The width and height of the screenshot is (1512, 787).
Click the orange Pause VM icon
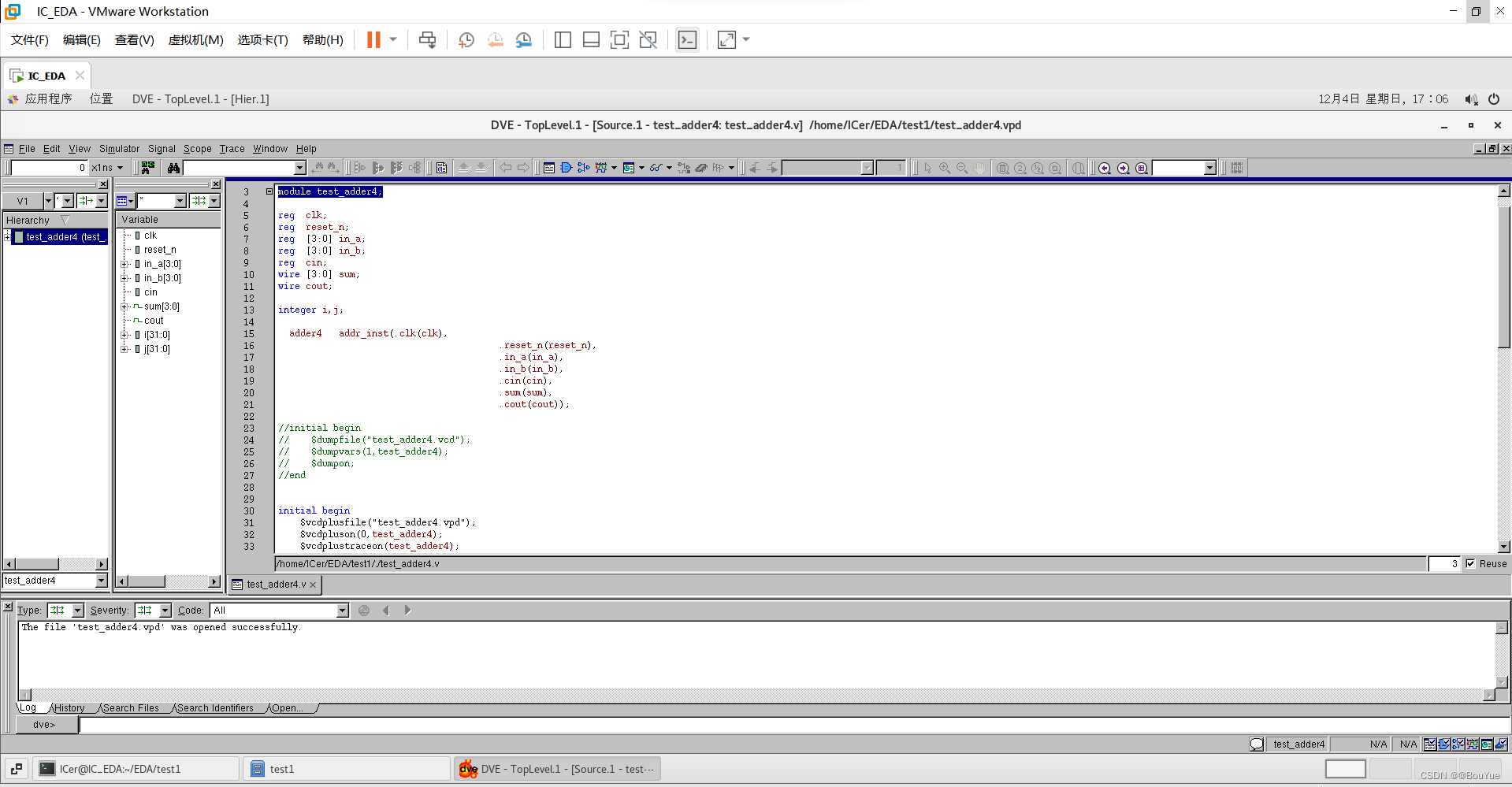point(373,40)
